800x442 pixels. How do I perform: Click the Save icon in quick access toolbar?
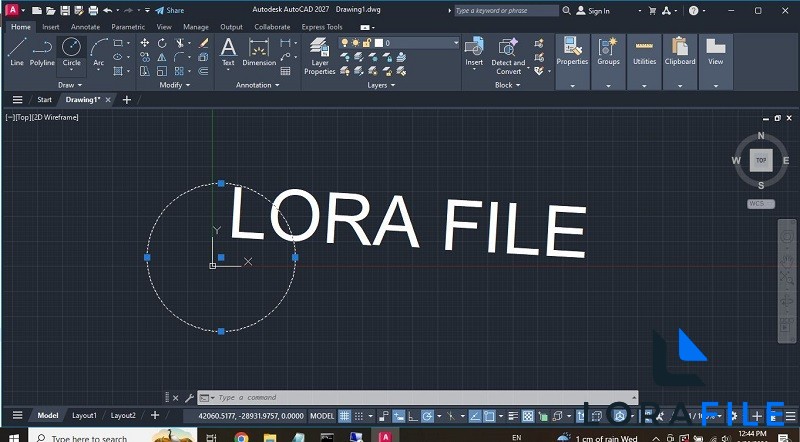(65, 10)
